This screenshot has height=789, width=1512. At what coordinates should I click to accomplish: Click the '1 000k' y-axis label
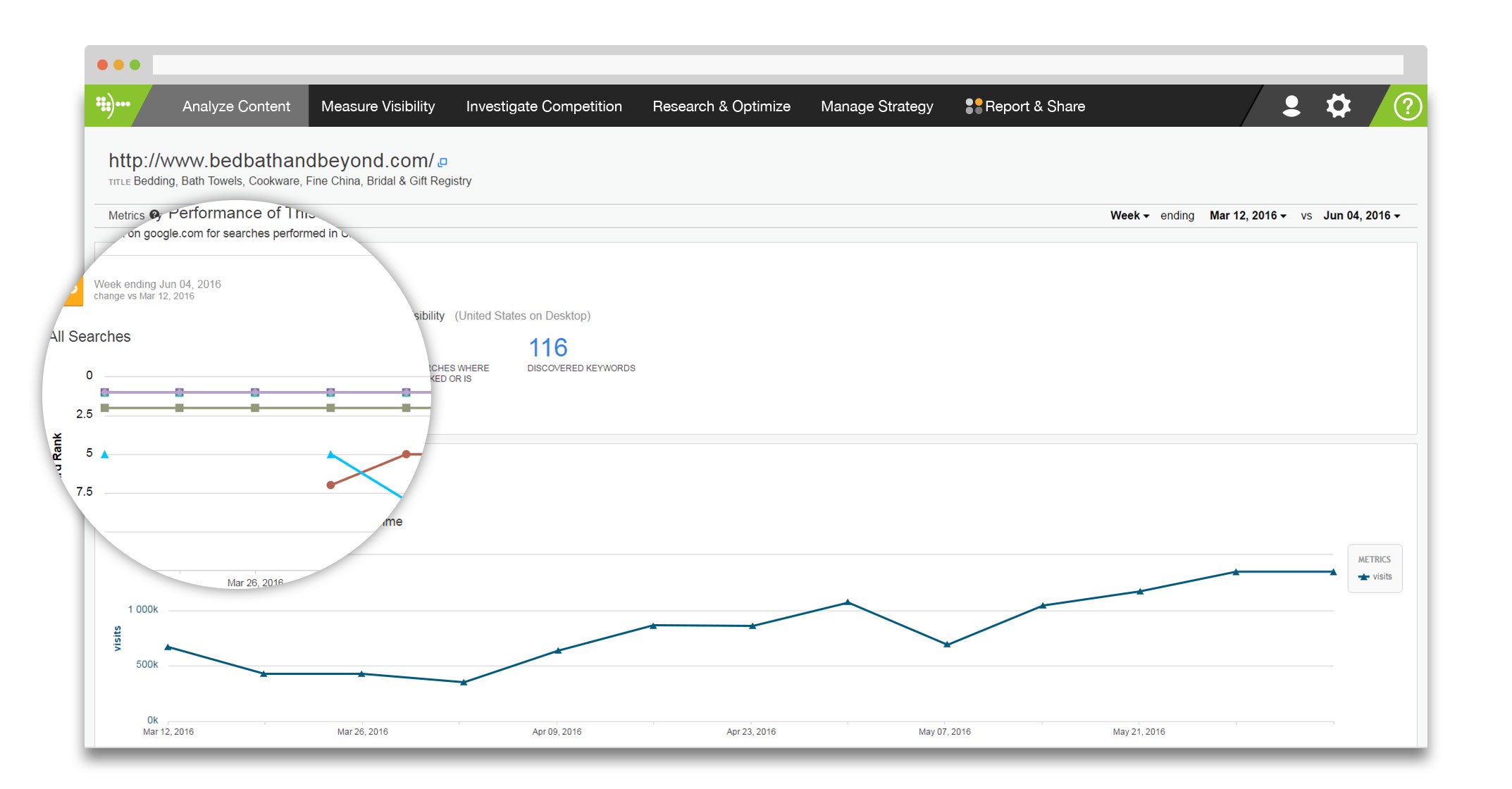click(143, 609)
